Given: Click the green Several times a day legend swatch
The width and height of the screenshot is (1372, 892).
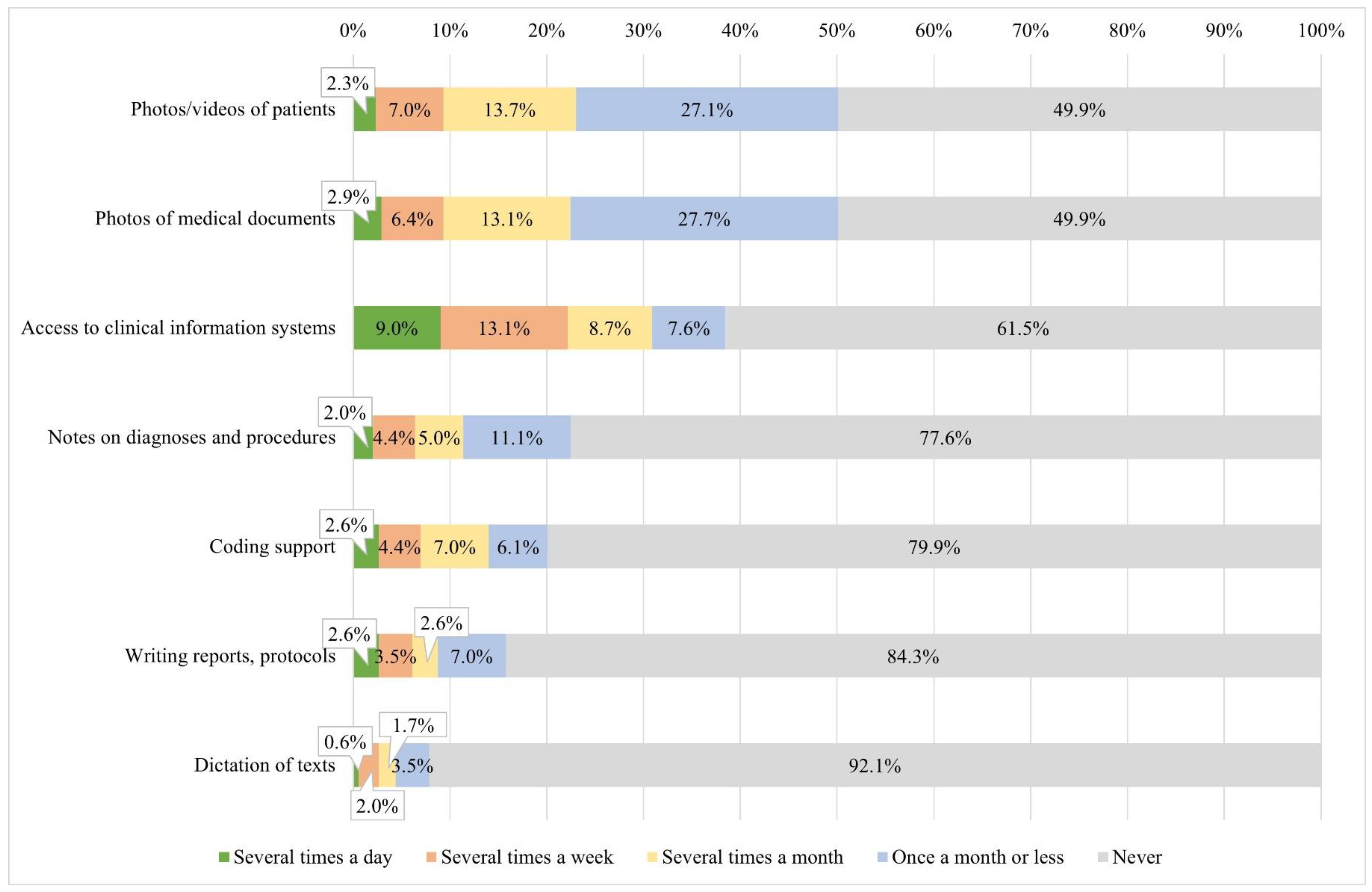Looking at the screenshot, I should (x=224, y=857).
